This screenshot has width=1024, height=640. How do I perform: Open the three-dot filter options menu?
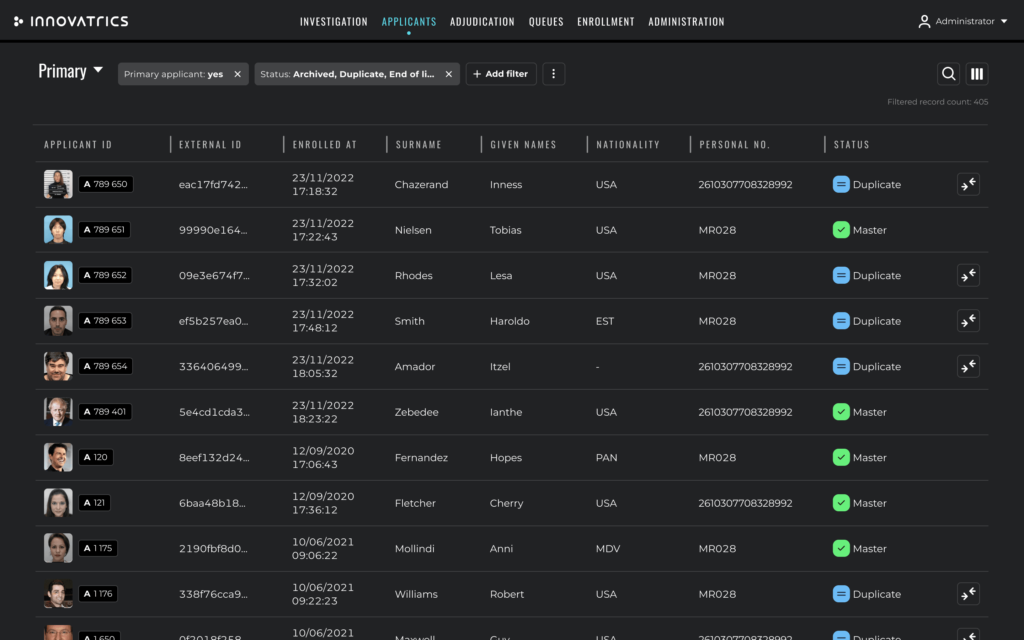pos(553,74)
